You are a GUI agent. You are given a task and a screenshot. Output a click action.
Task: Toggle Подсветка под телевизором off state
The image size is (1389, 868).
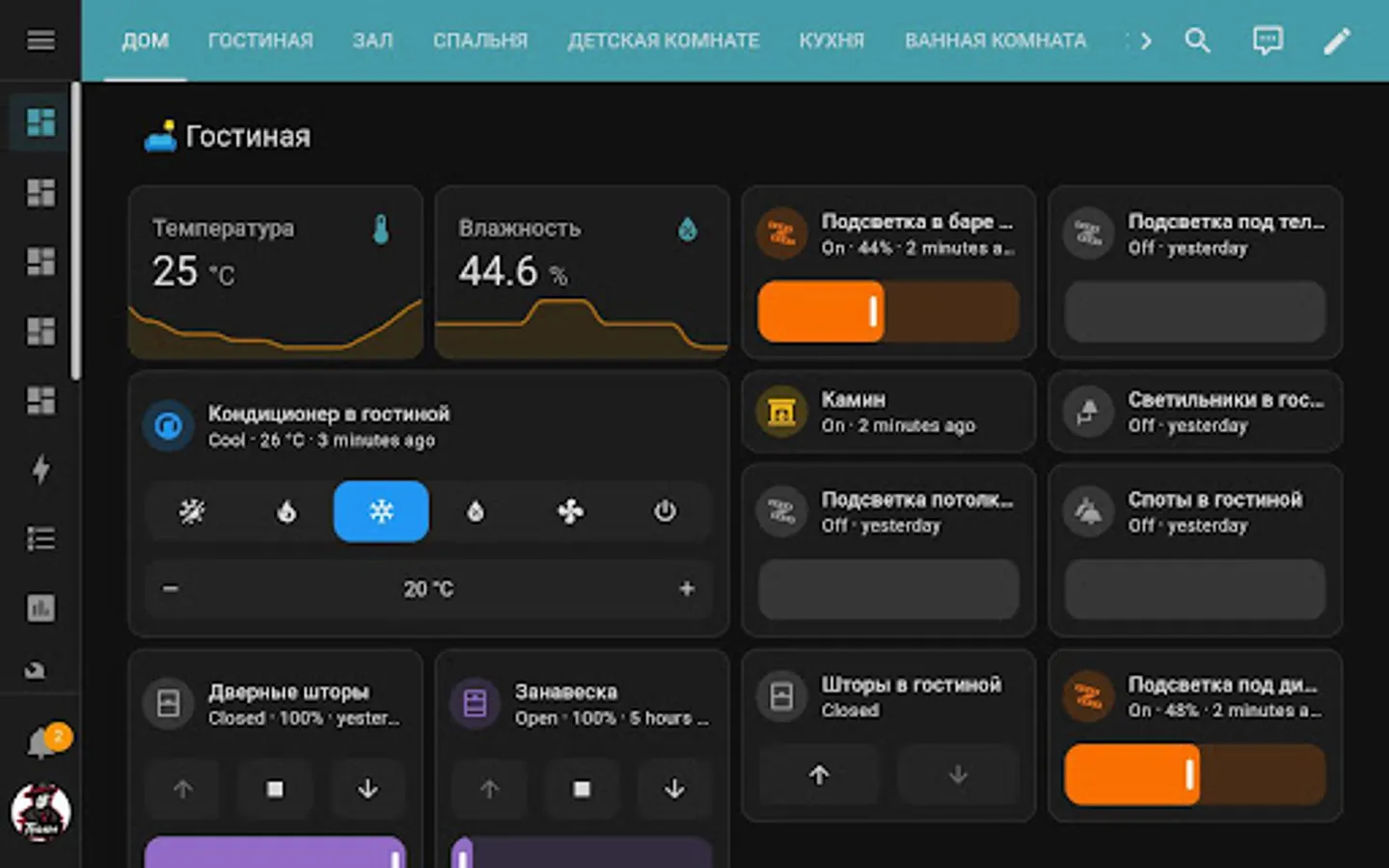coord(1088,233)
